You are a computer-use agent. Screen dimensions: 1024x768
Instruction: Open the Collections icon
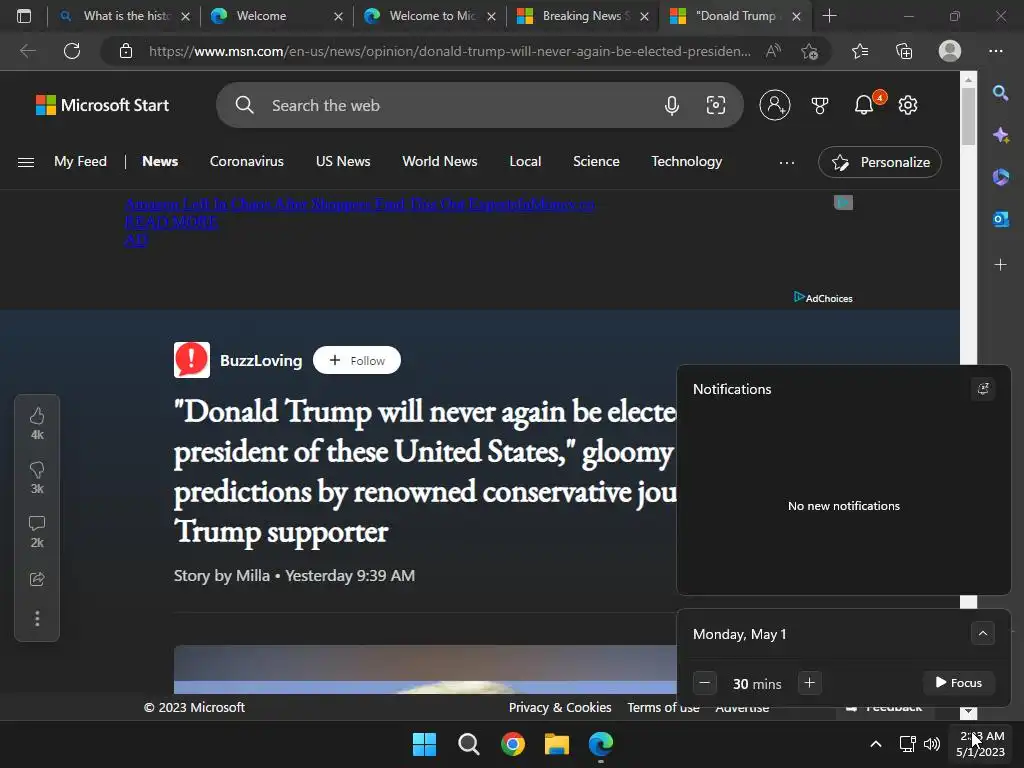[904, 51]
